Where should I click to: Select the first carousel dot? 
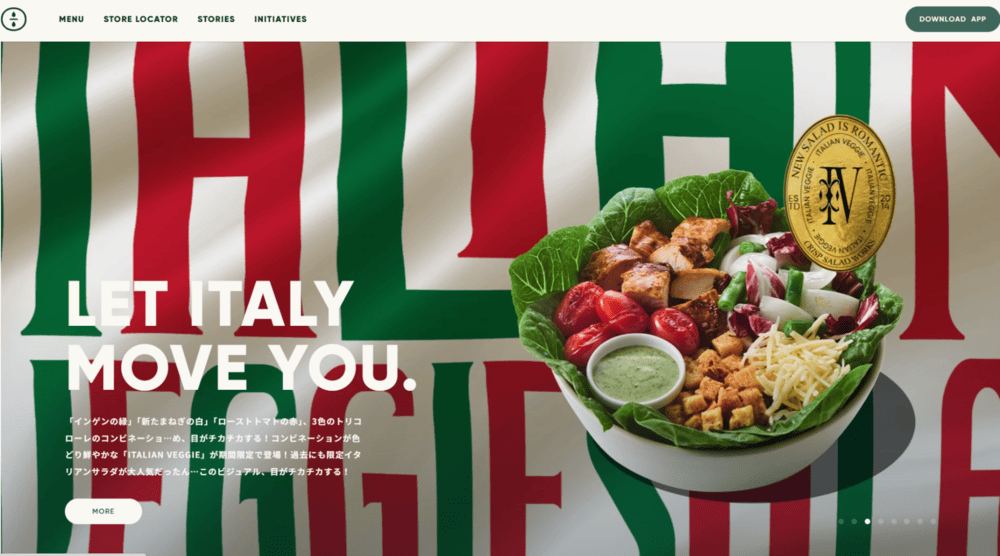(x=841, y=522)
